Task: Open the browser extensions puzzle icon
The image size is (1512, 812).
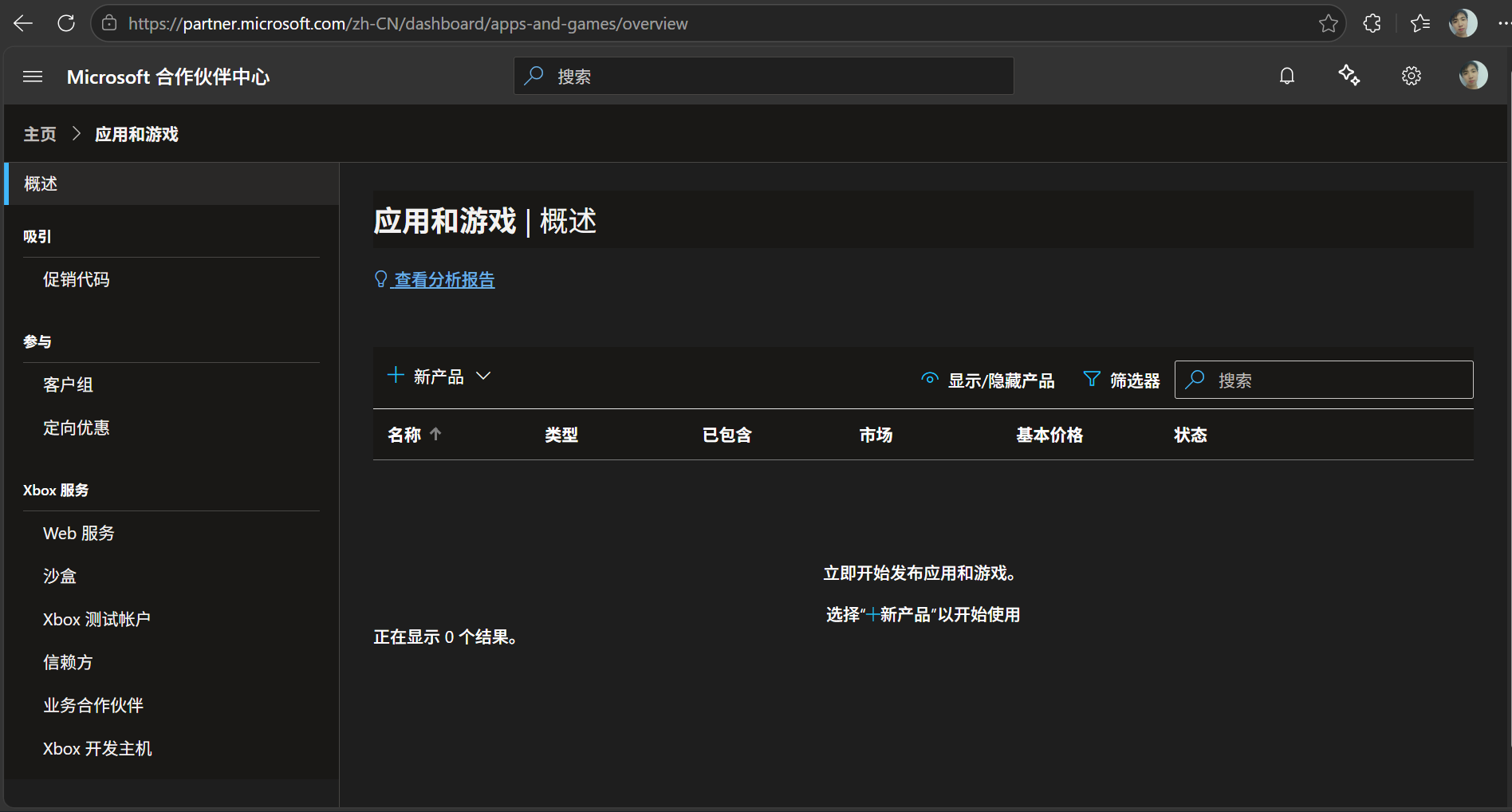Action: pos(1372,24)
